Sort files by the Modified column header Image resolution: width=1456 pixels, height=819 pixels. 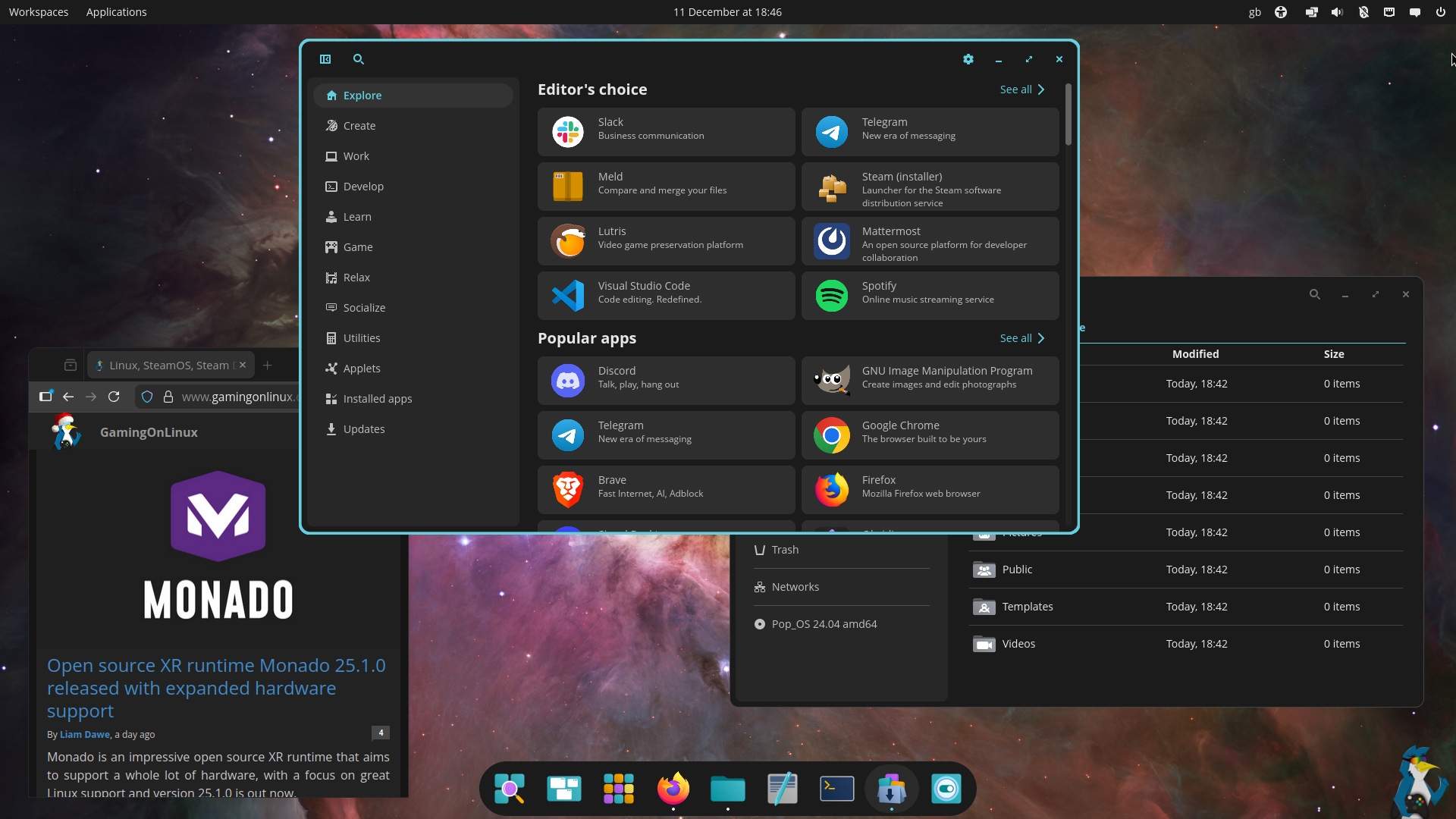tap(1195, 354)
